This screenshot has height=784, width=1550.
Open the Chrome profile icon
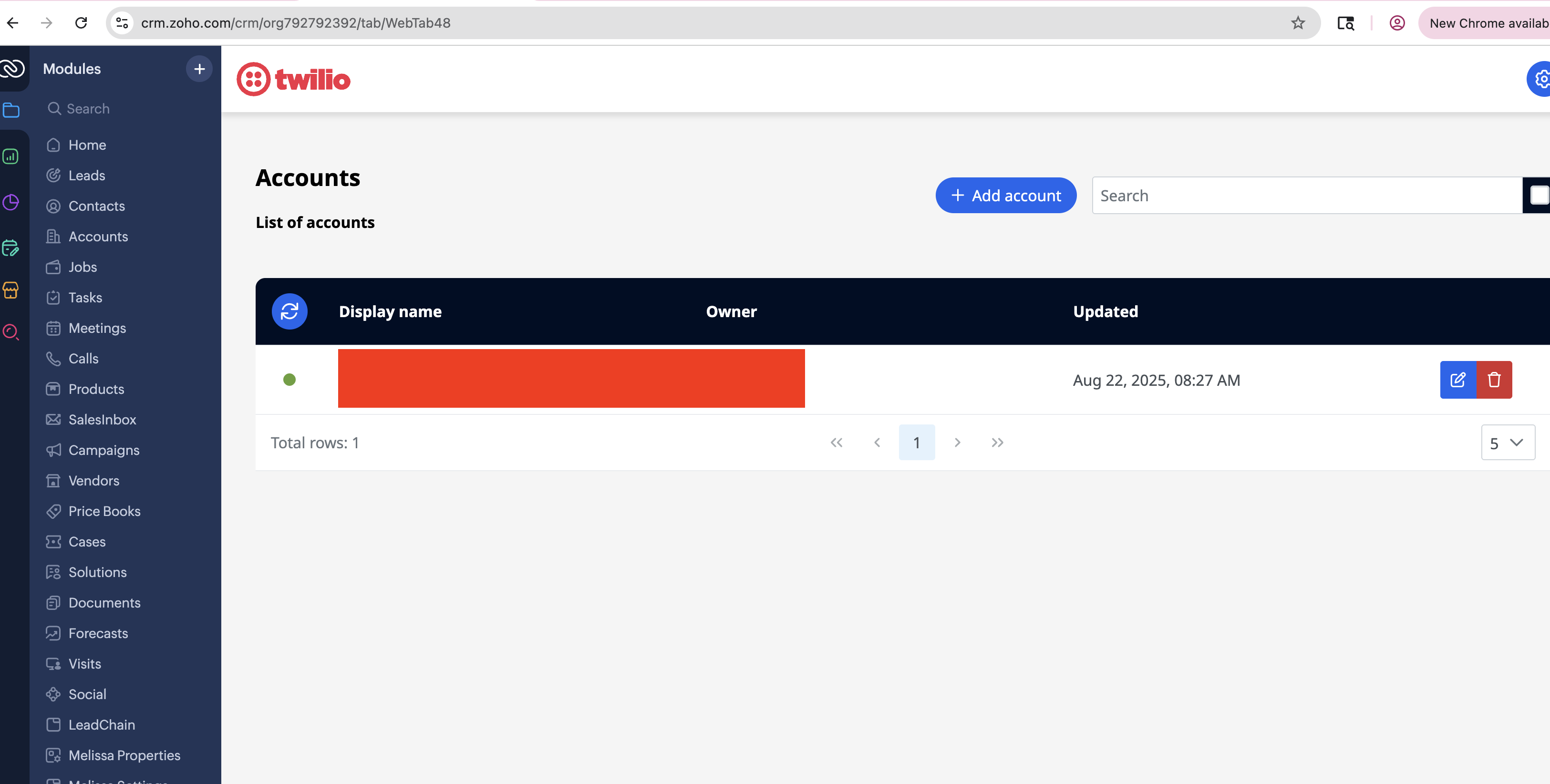pyautogui.click(x=1396, y=23)
